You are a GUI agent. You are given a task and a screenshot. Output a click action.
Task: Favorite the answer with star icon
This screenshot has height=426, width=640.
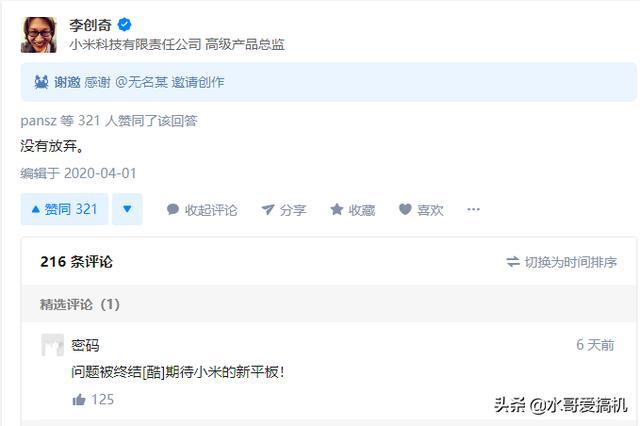(337, 210)
